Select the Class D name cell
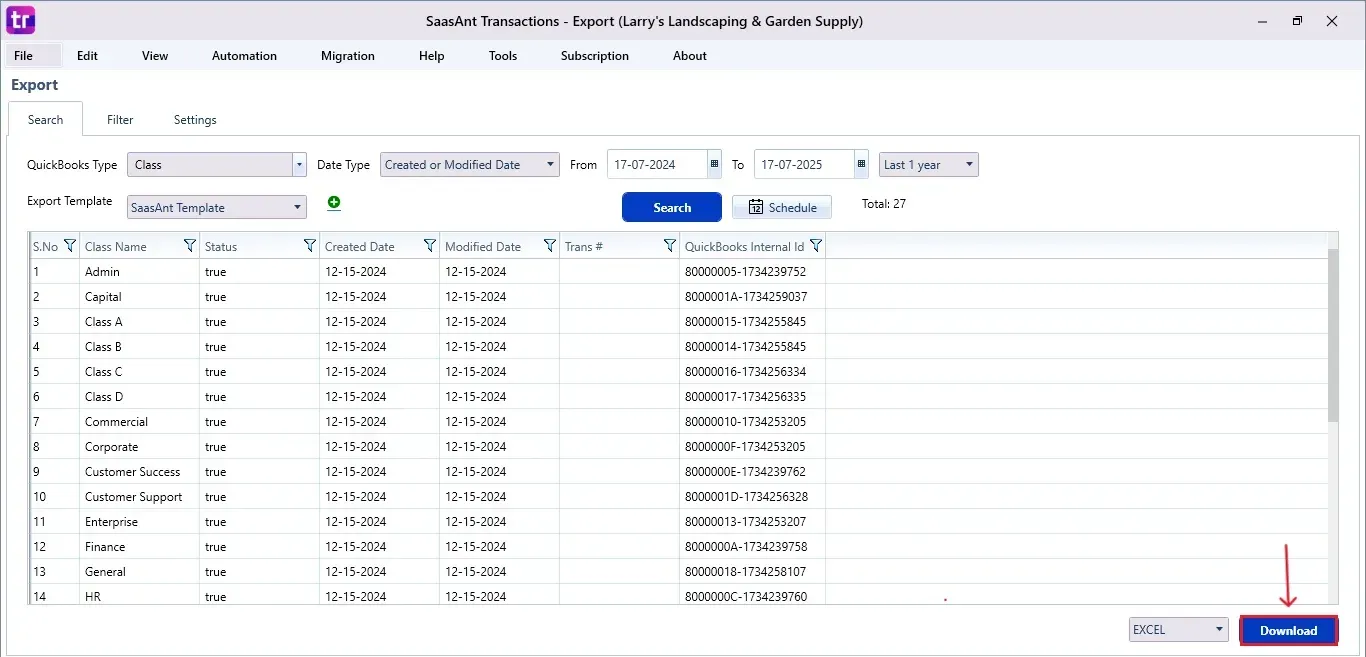Screen dimensions: 1366x657 click(x=139, y=397)
